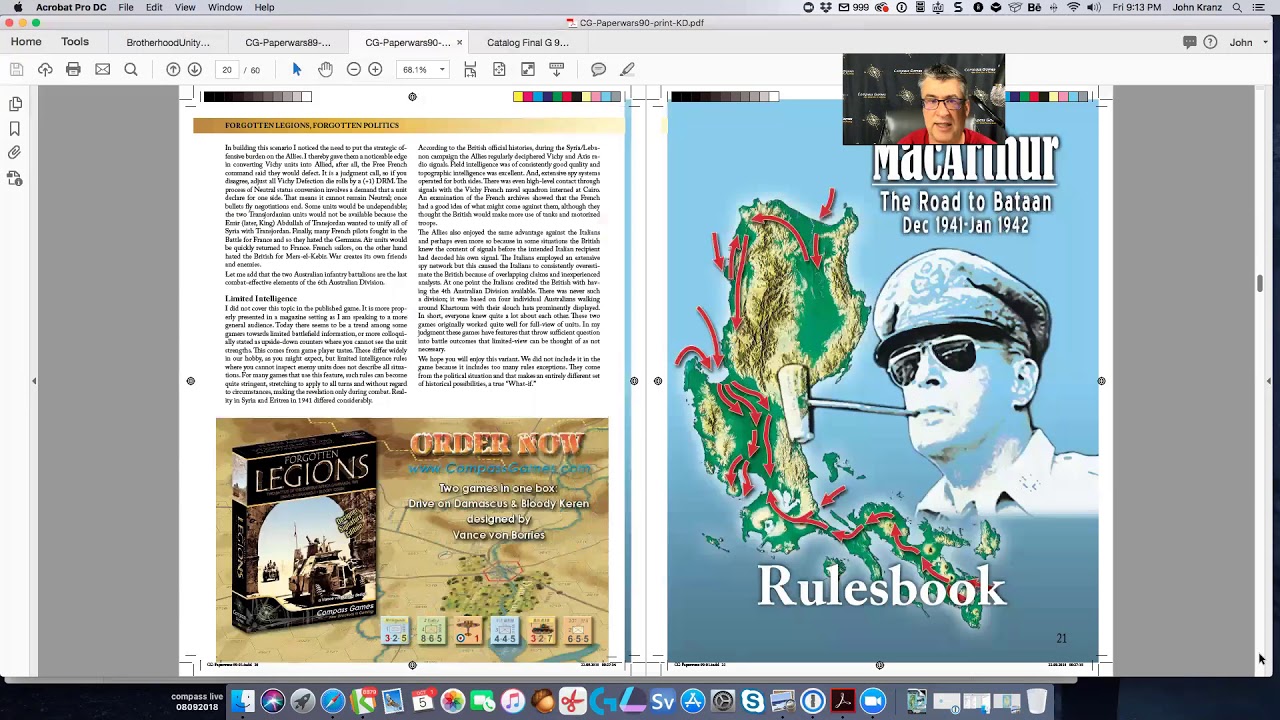Open the Tools view
The width and height of the screenshot is (1280, 720).
coord(75,42)
